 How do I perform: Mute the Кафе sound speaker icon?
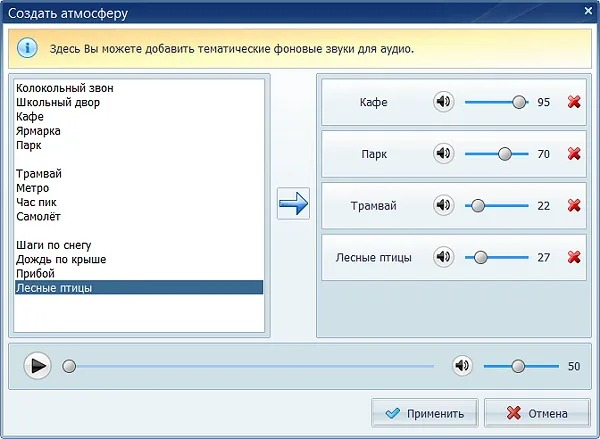(443, 102)
